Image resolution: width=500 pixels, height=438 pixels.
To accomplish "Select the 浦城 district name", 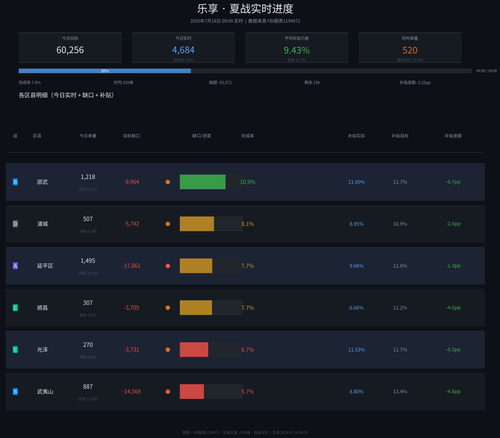I will 42,224.
